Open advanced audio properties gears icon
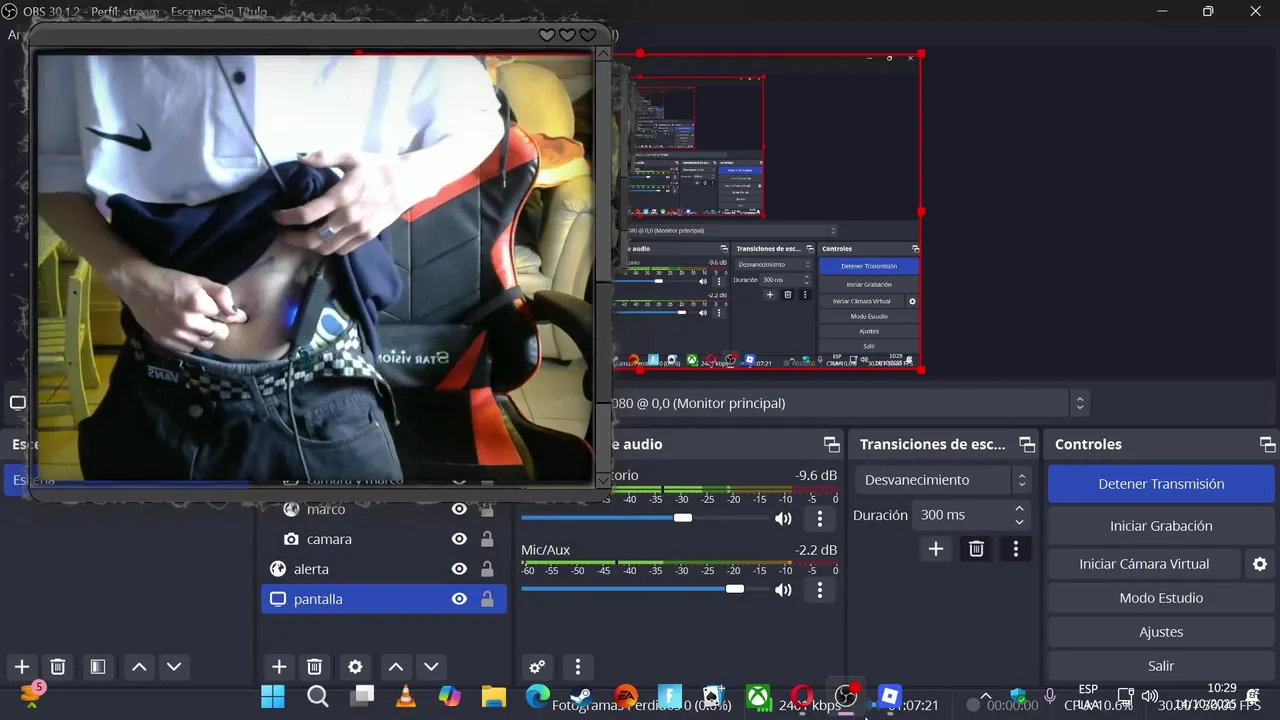 pyautogui.click(x=537, y=667)
